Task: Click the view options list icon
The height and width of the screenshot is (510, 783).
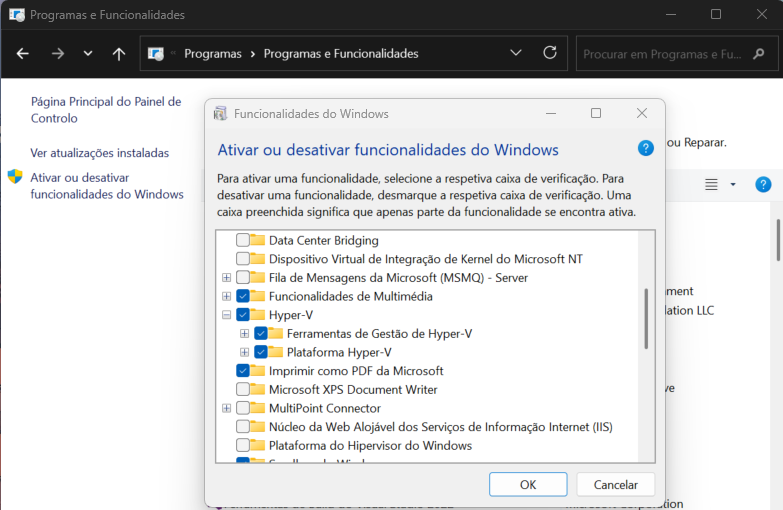Action: click(x=712, y=185)
